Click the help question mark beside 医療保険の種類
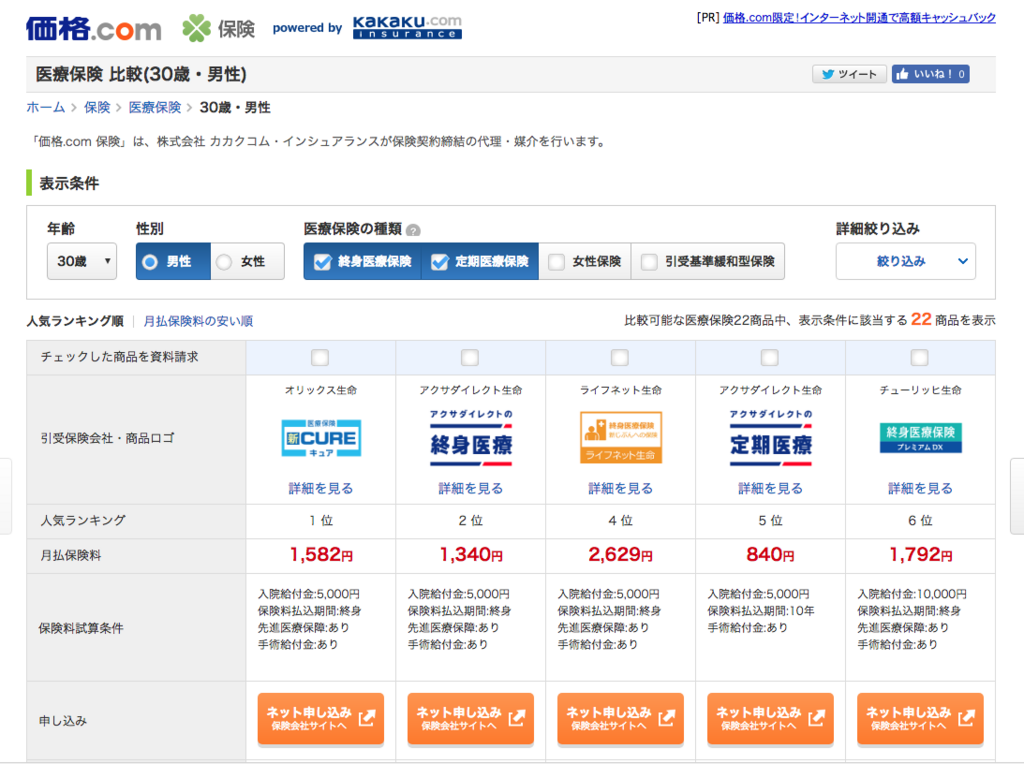 pyautogui.click(x=413, y=231)
